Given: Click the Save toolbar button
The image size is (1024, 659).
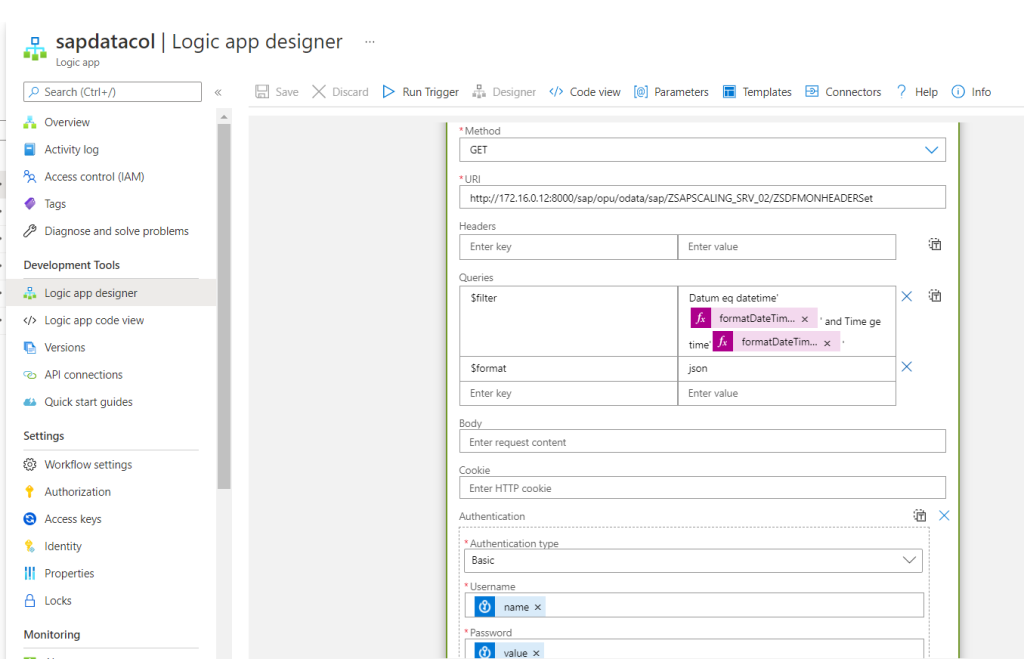Looking at the screenshot, I should pyautogui.click(x=277, y=92).
